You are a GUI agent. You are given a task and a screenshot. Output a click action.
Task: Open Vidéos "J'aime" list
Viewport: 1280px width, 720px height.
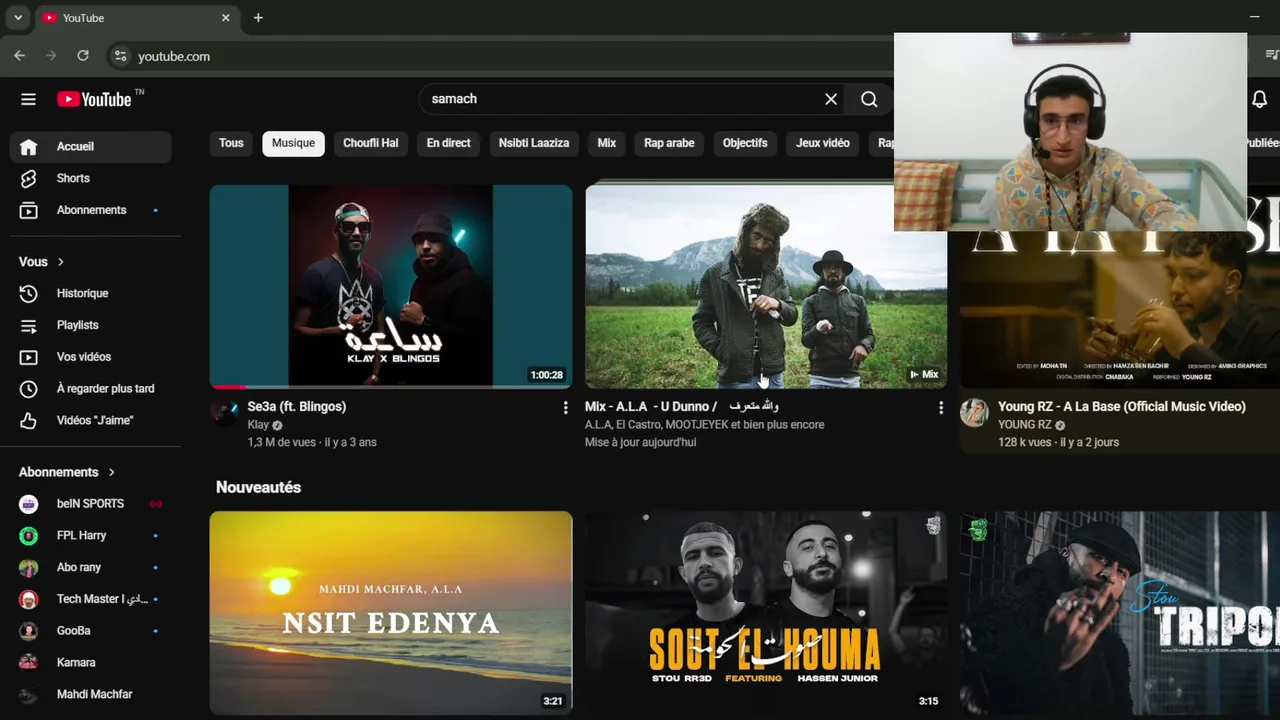[x=91, y=420]
